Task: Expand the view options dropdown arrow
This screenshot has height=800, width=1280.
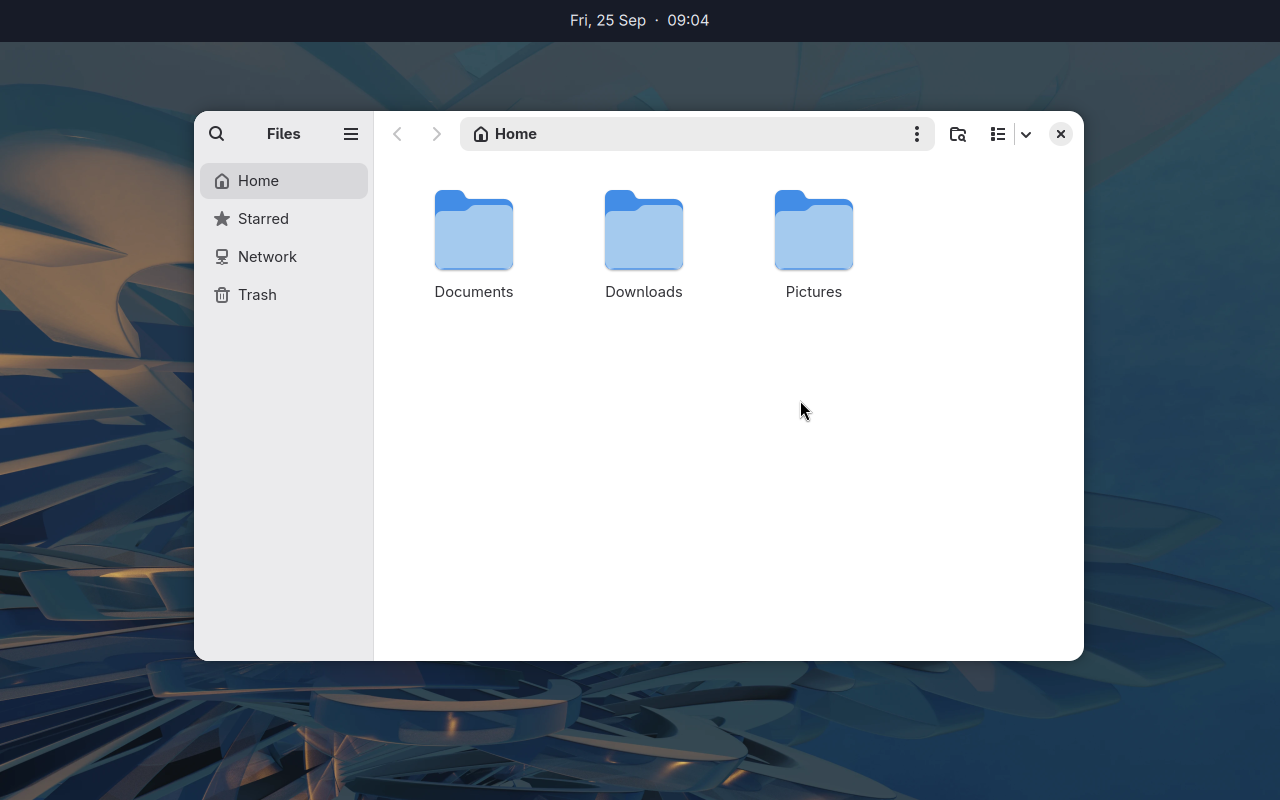Action: pyautogui.click(x=1026, y=134)
